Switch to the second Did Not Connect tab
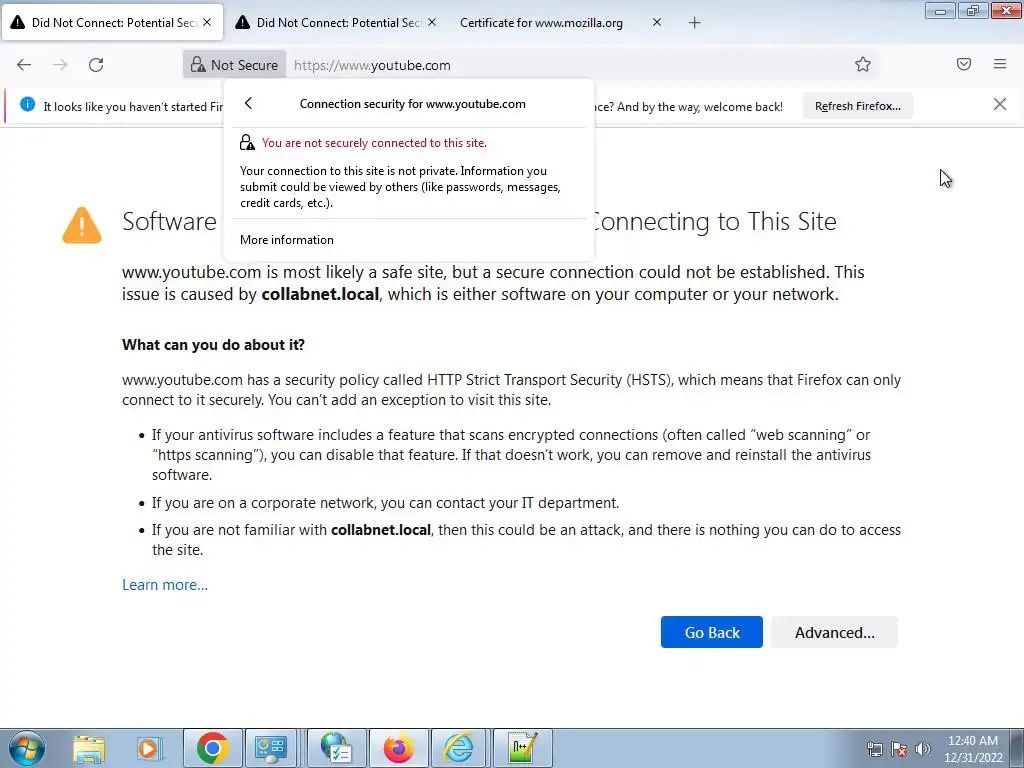The height and width of the screenshot is (768, 1024). (336, 22)
